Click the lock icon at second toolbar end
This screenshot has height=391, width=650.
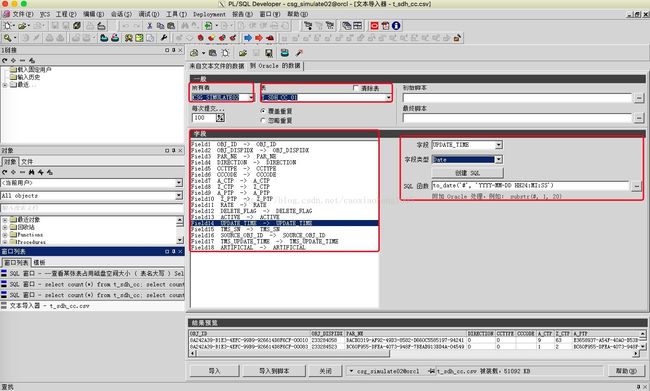point(457,38)
